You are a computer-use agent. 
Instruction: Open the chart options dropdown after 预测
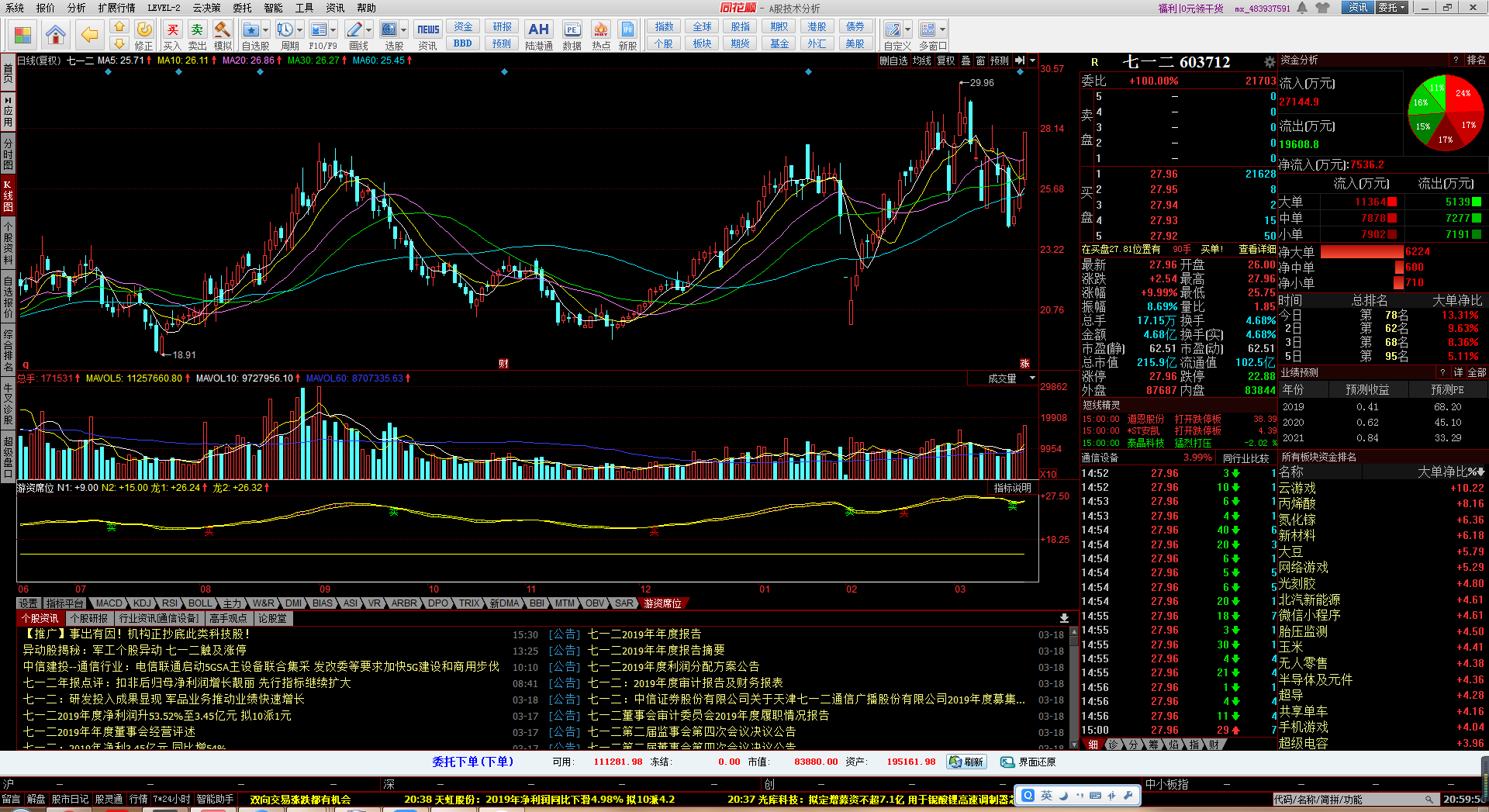1032,60
